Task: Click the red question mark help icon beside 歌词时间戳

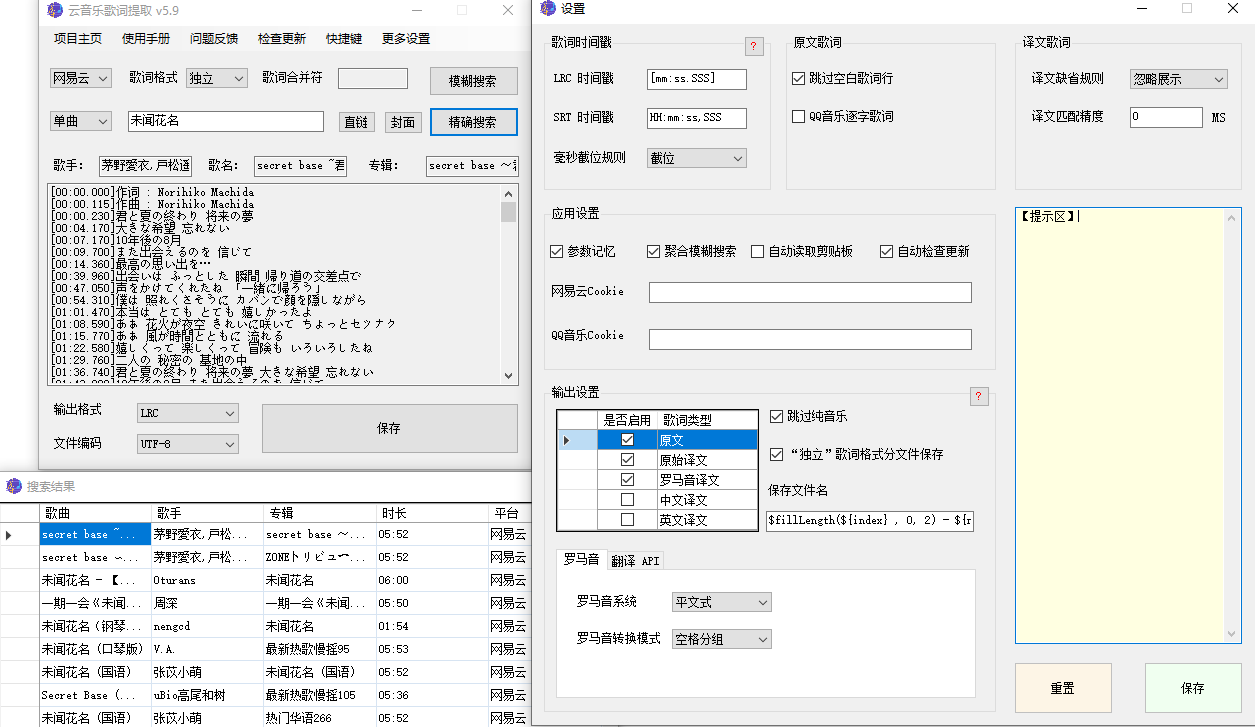Action: (754, 46)
